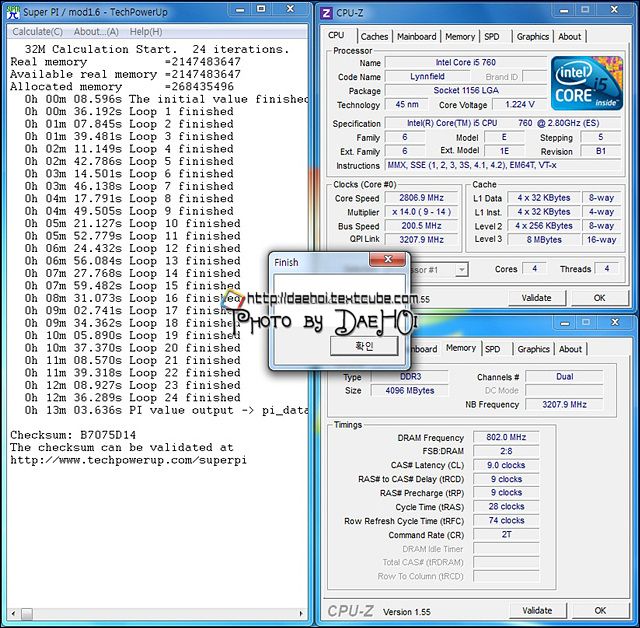This screenshot has height=628, width=640.
Task: Click the Package value 'Socket 1156 LGA'
Action: 465,90
